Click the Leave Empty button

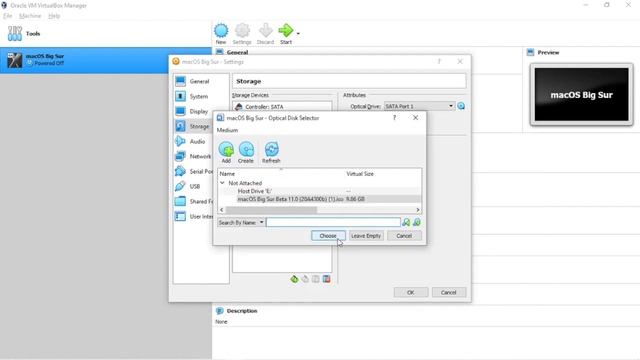(366, 236)
